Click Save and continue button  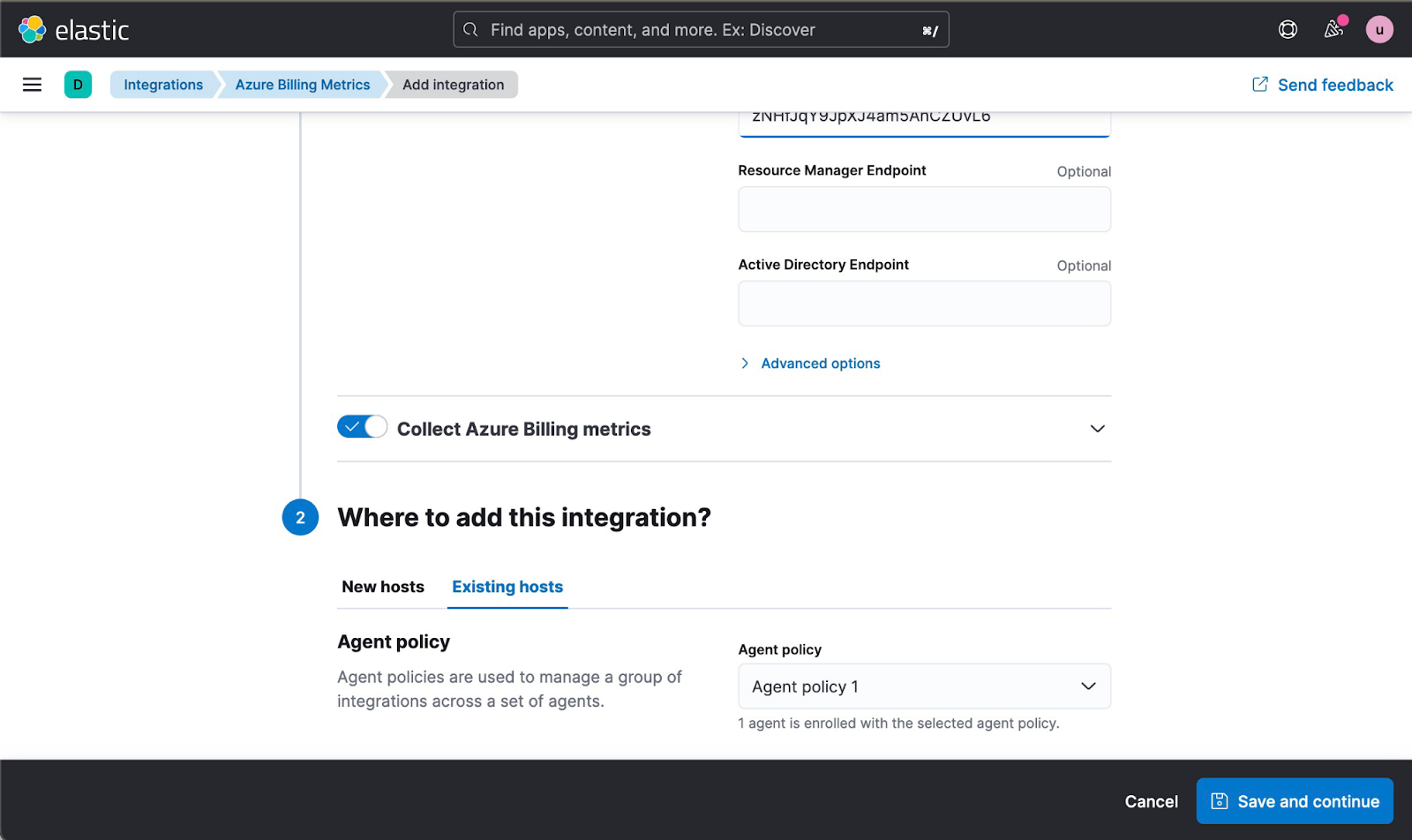click(1295, 801)
